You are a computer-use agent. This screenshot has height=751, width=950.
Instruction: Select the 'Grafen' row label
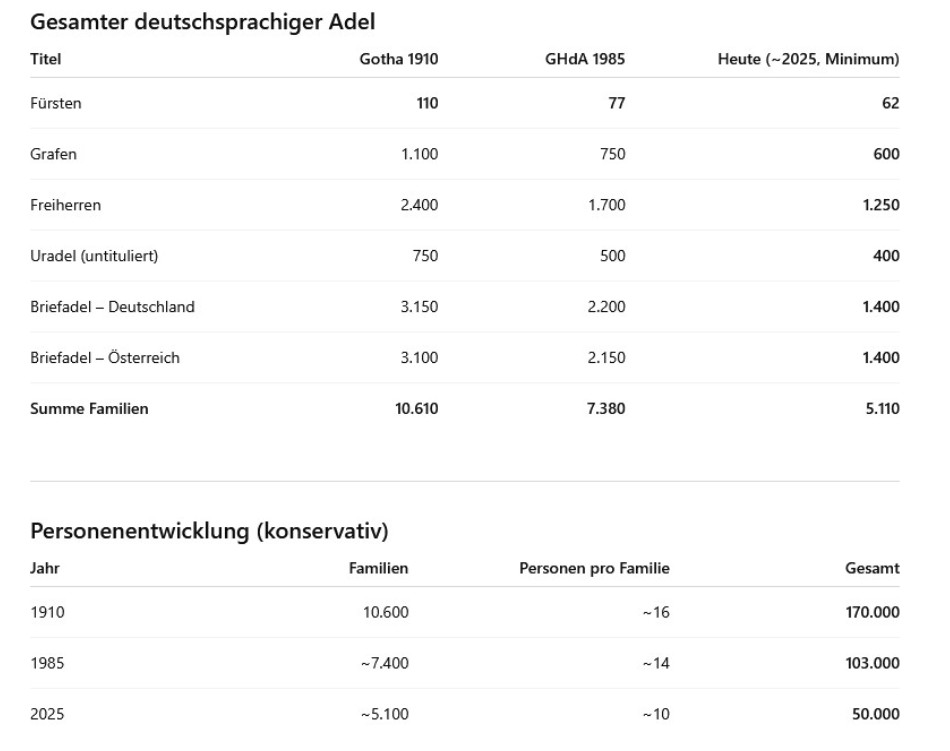click(x=53, y=154)
